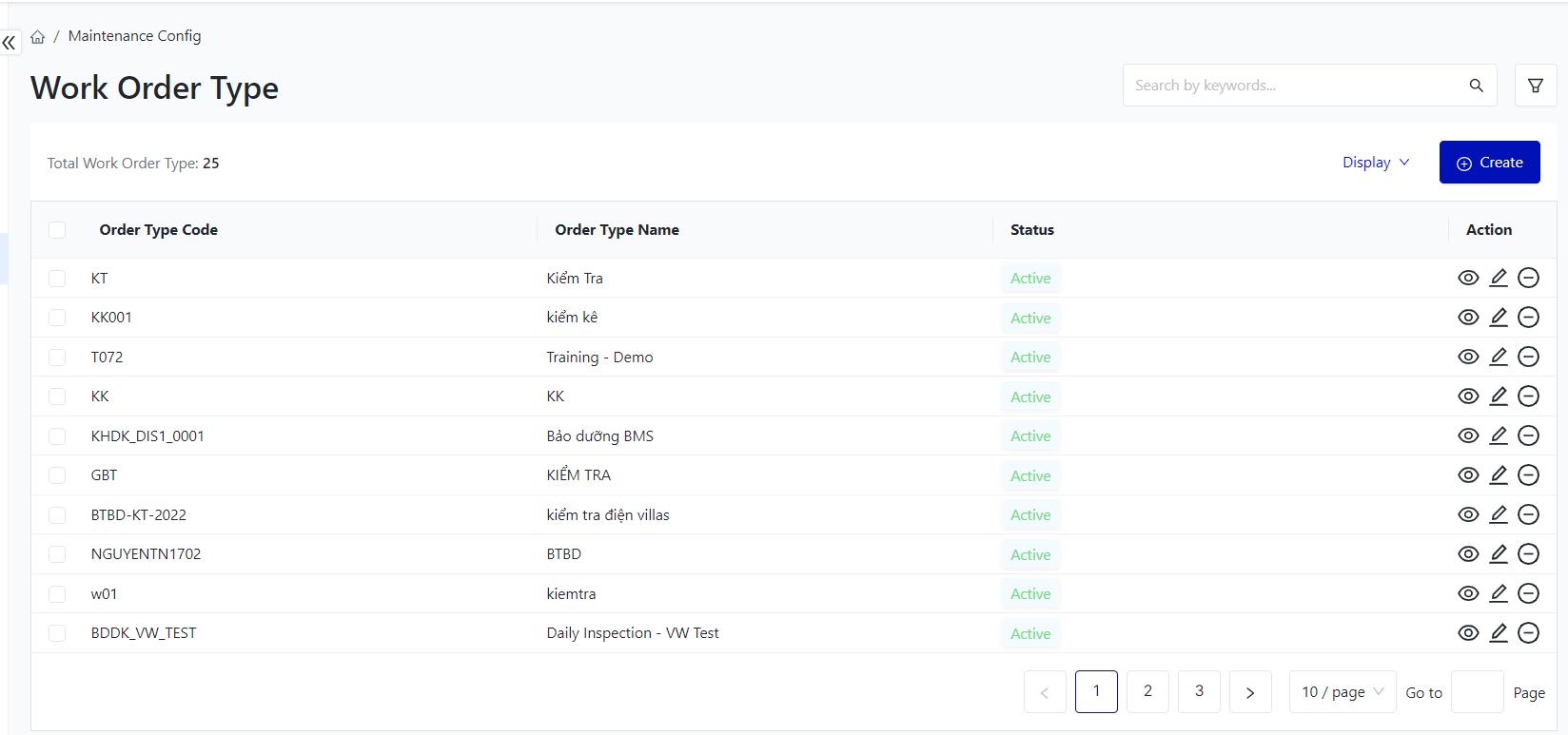Open the filter funnel button
The width and height of the screenshot is (1568, 735).
point(1535,86)
